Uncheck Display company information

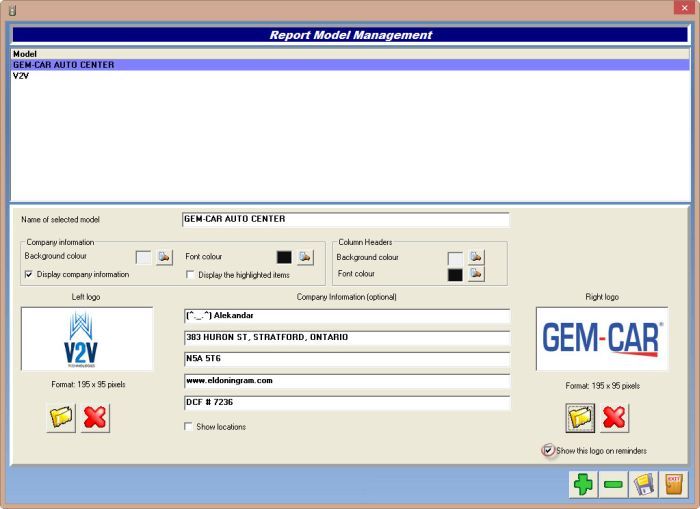pos(29,274)
